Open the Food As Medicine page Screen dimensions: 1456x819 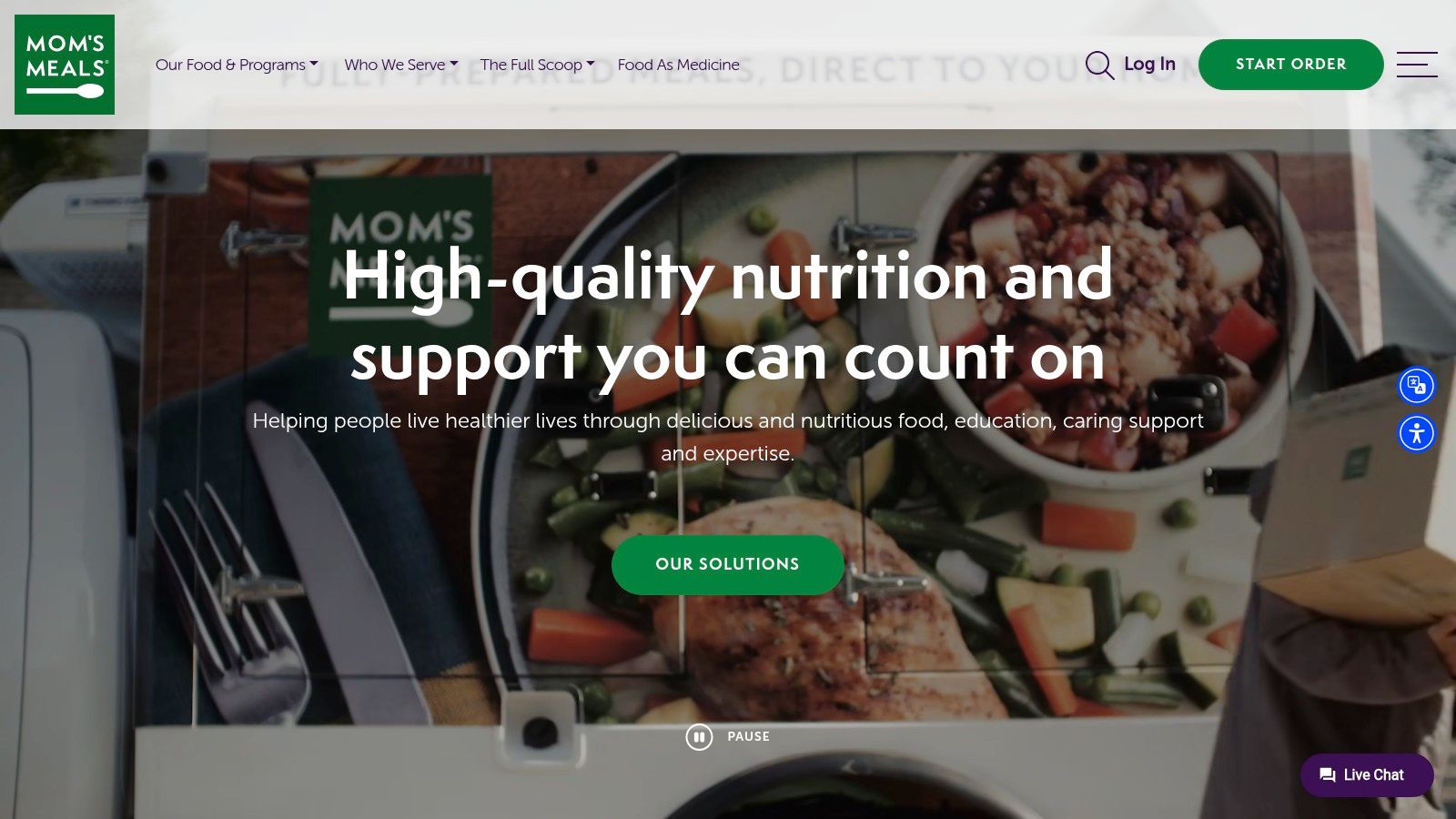pos(678,65)
